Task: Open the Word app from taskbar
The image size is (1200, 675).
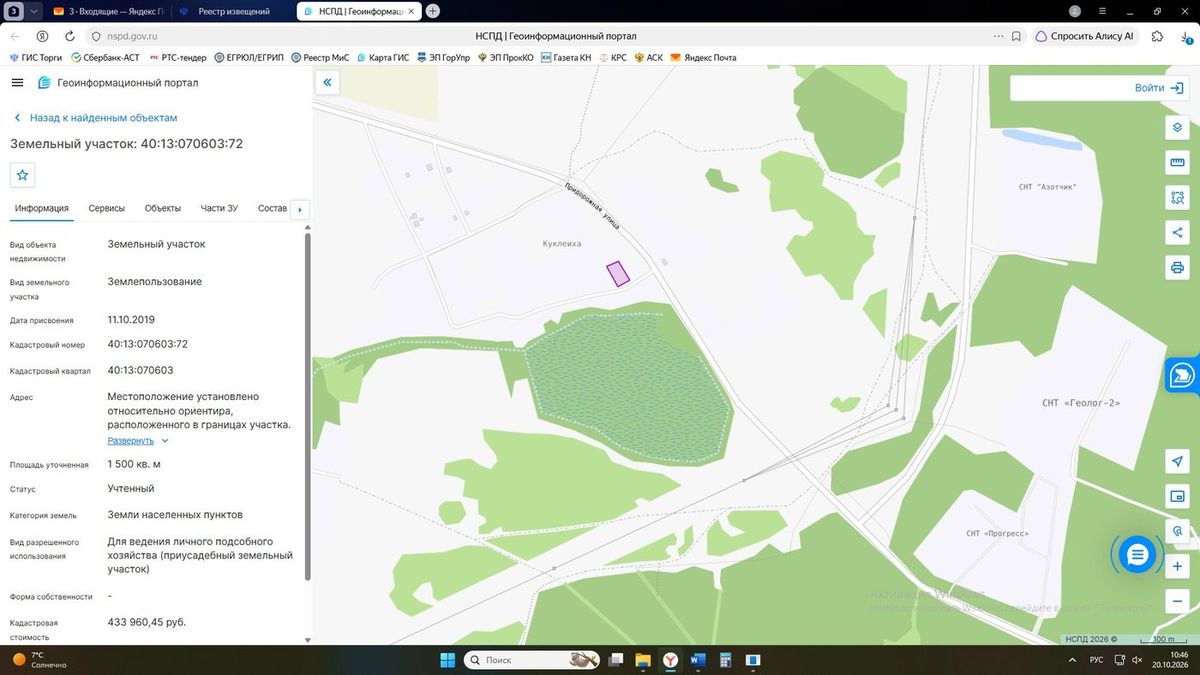Action: tap(698, 660)
